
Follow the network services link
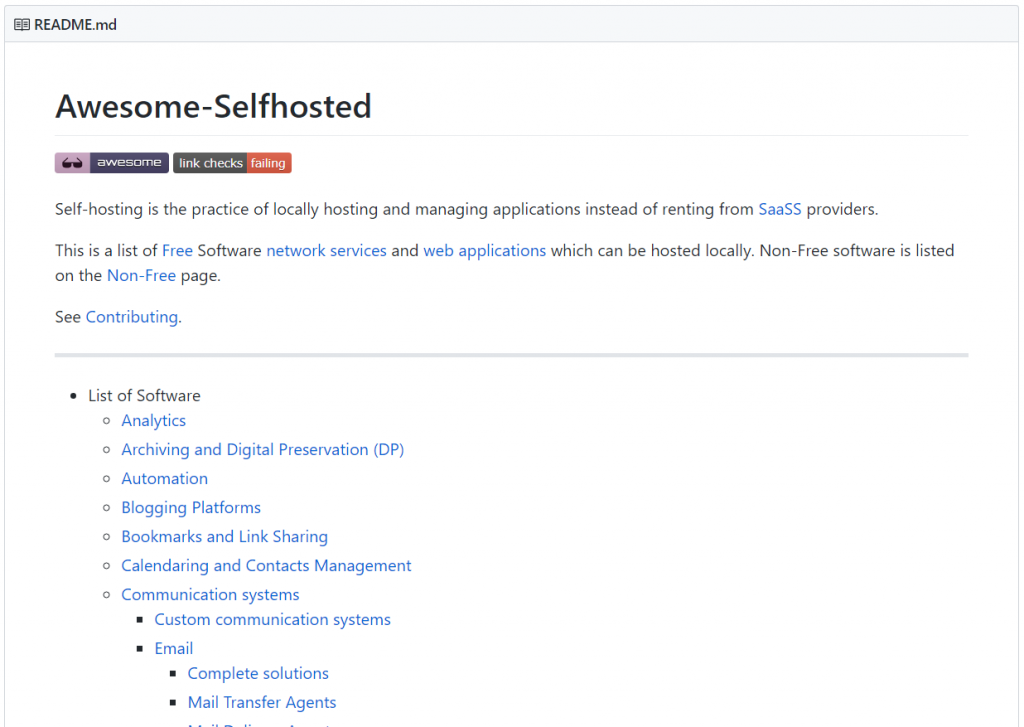326,250
